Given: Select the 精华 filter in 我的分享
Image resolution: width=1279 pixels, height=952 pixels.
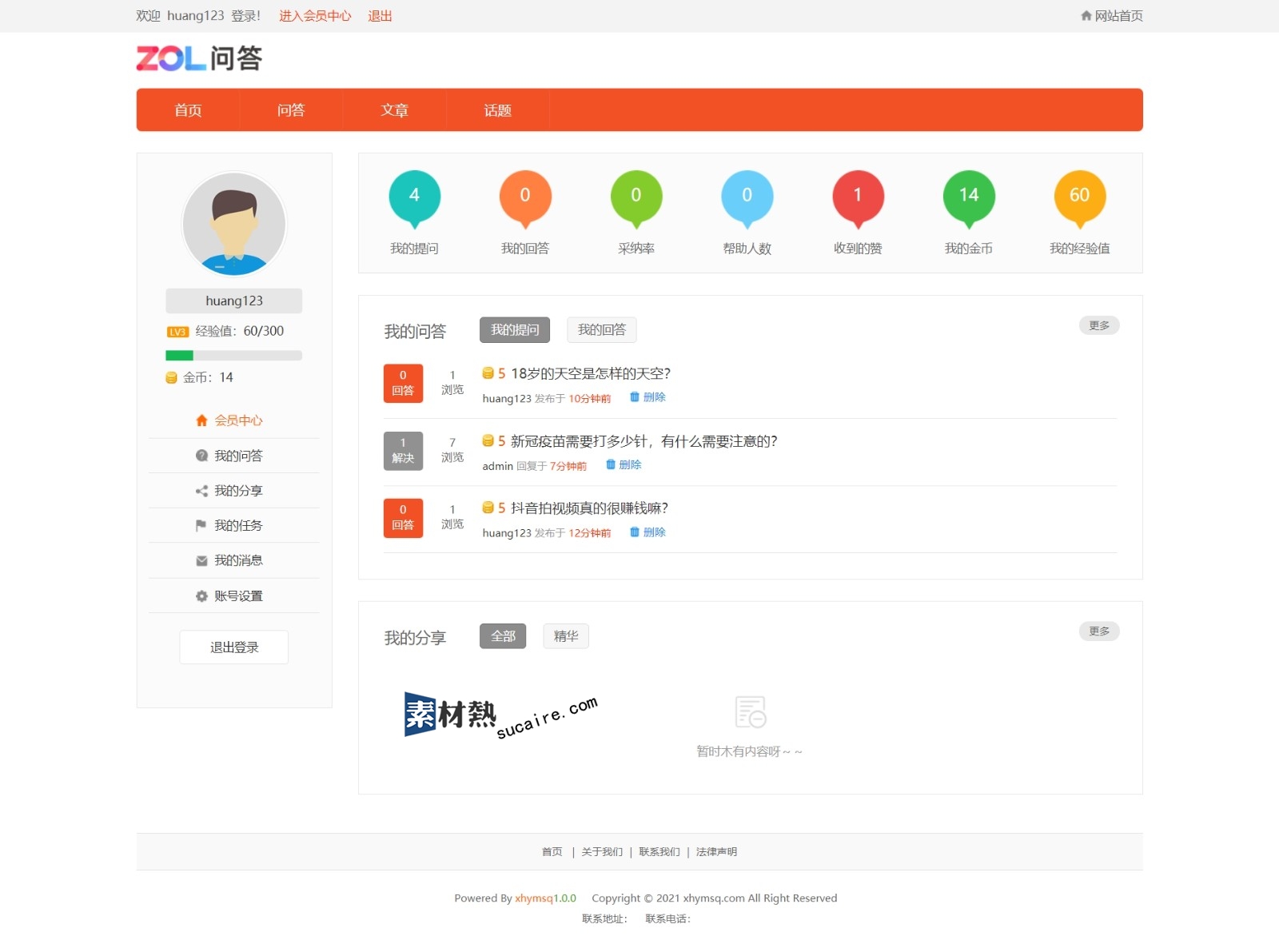Looking at the screenshot, I should pyautogui.click(x=565, y=636).
